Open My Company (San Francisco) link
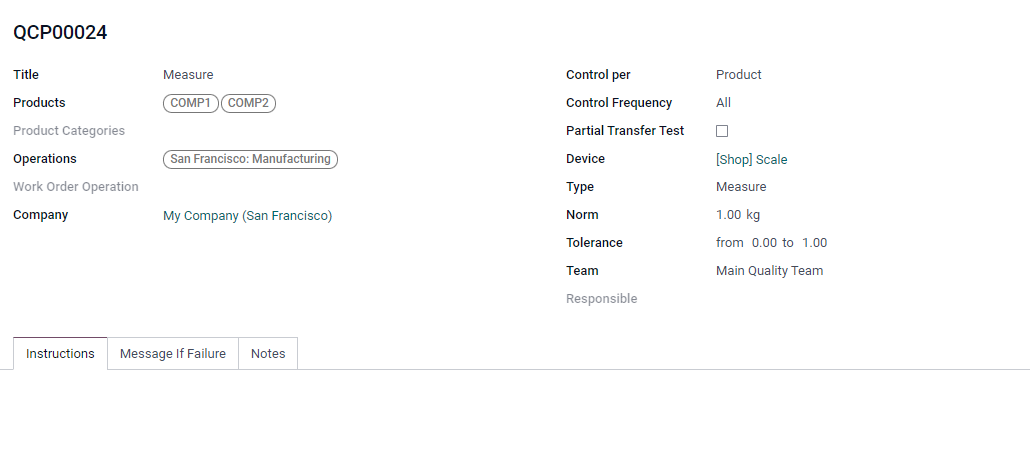 point(248,215)
